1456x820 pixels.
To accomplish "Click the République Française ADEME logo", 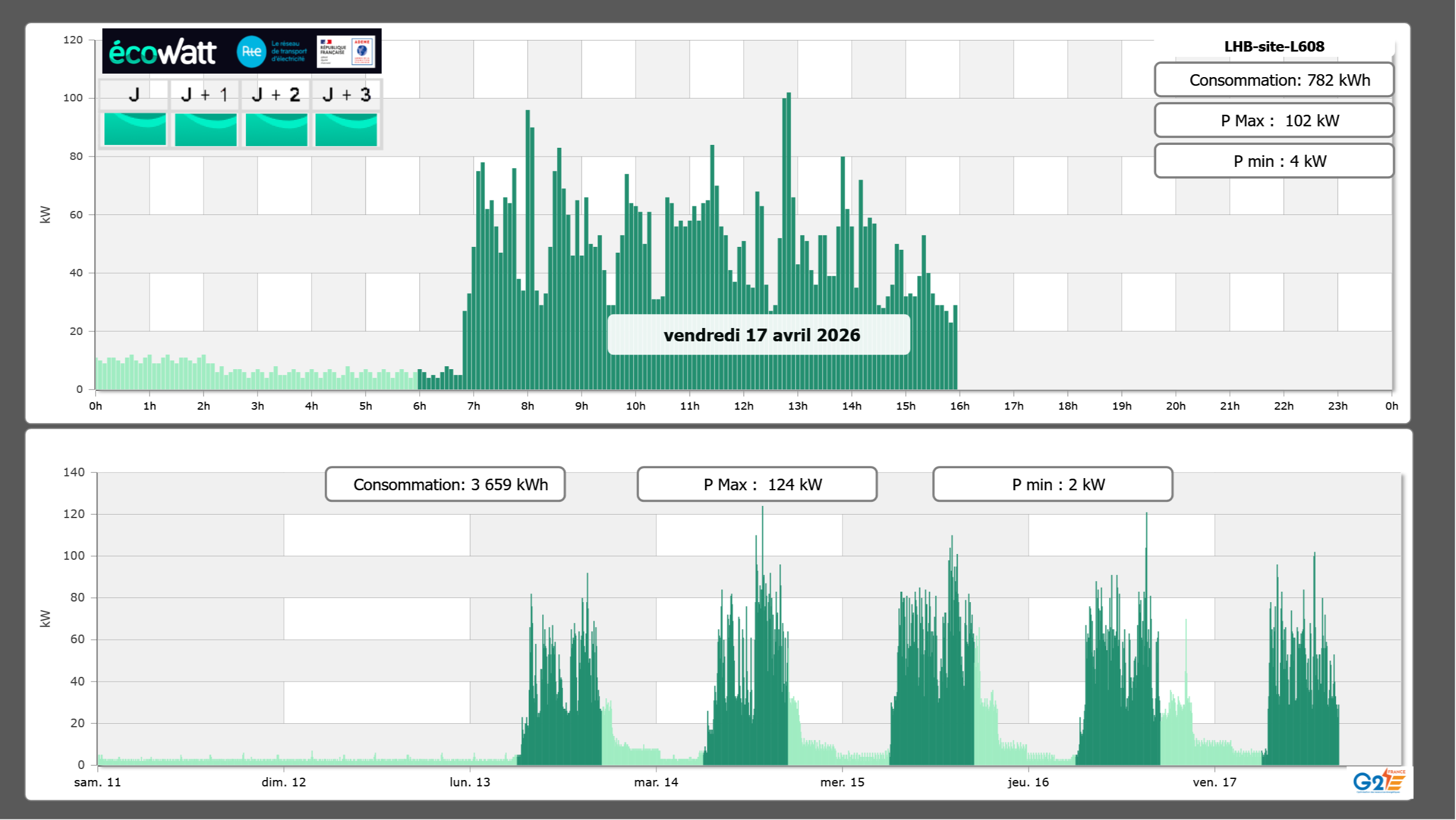I will click(346, 52).
